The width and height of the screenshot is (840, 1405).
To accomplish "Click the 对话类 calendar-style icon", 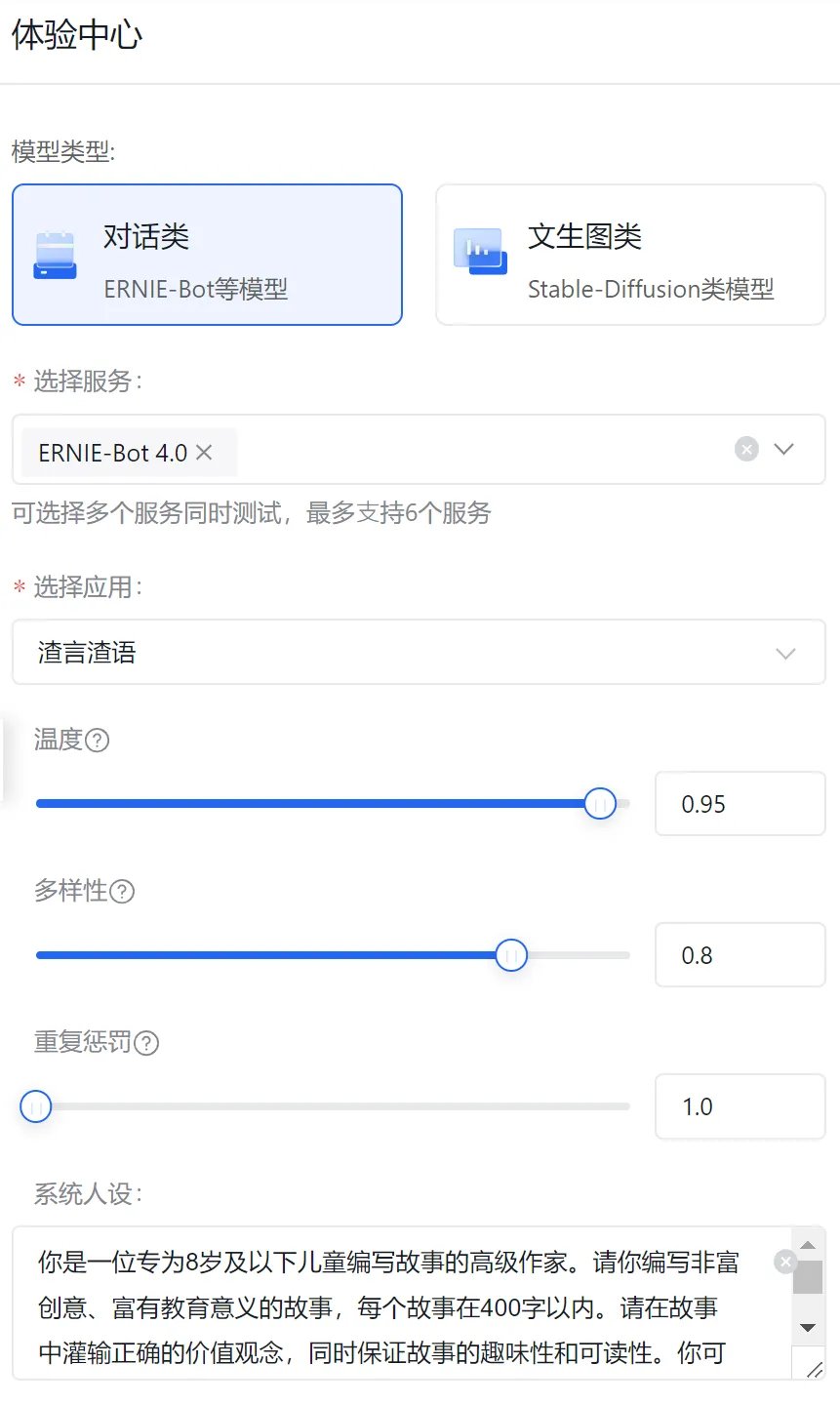I will click(x=55, y=255).
